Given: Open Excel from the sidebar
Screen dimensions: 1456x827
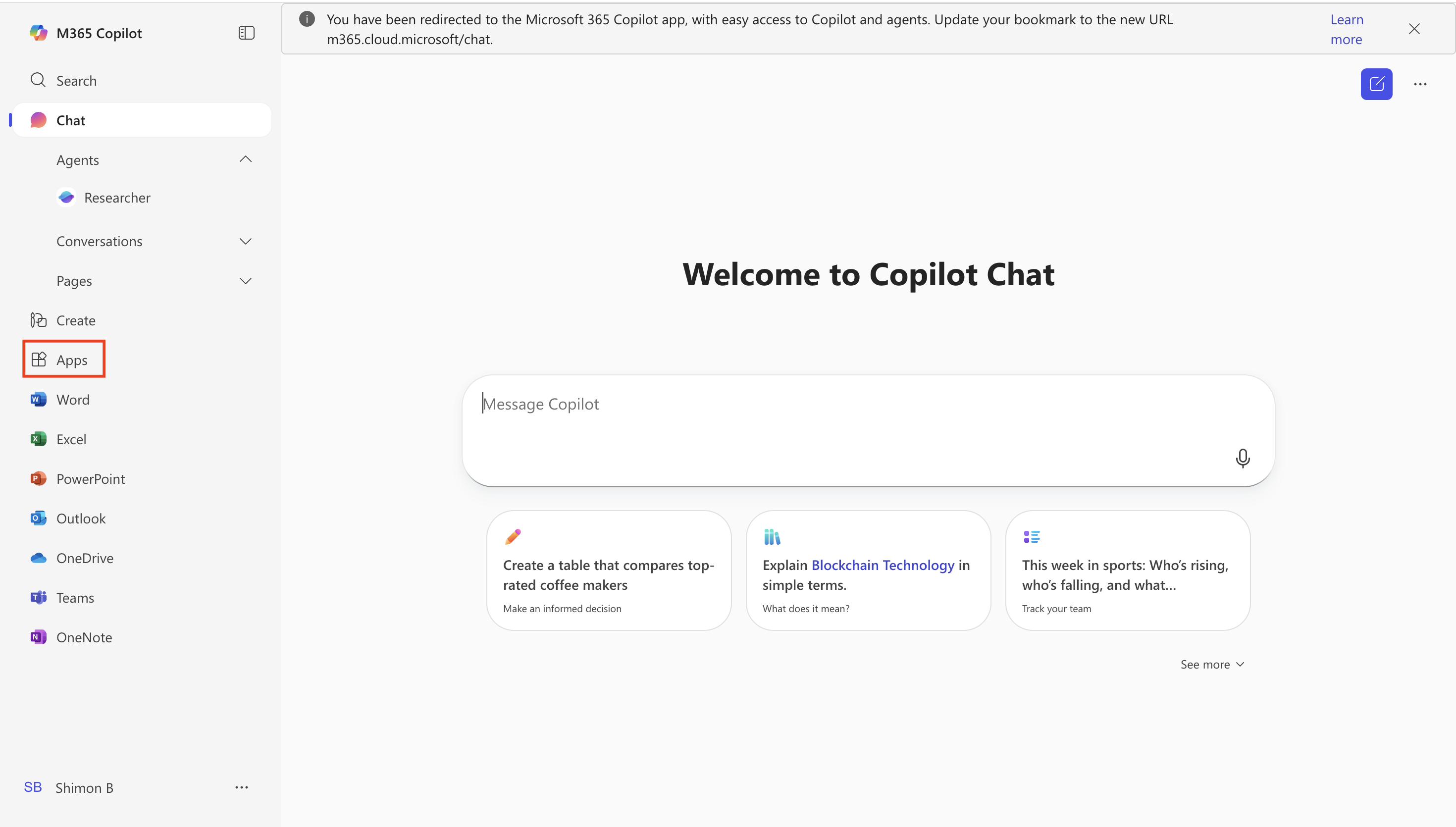Looking at the screenshot, I should click(71, 440).
